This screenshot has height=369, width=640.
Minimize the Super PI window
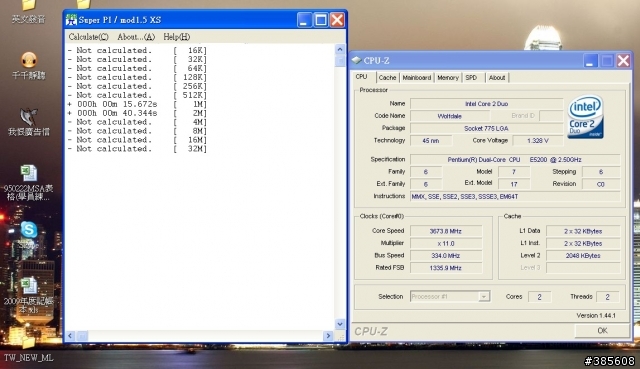(x=304, y=20)
